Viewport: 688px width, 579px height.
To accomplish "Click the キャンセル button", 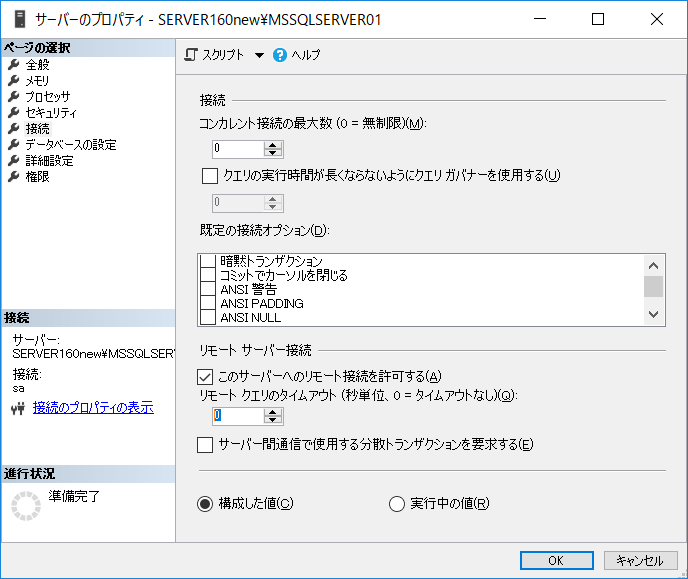I will click(640, 561).
